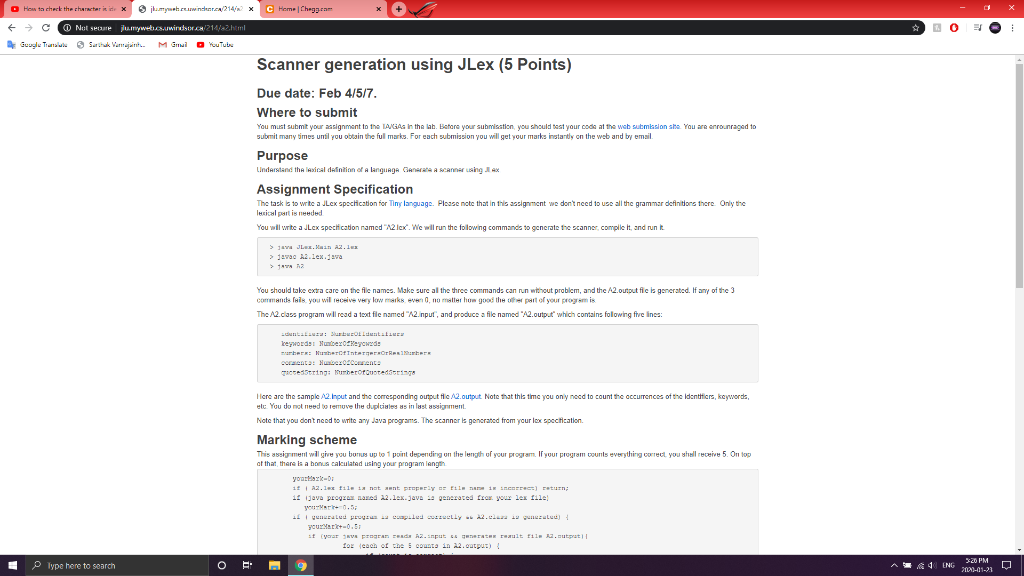View site info for Not secure warning
The height and width of the screenshot is (576, 1024).
pos(87,28)
